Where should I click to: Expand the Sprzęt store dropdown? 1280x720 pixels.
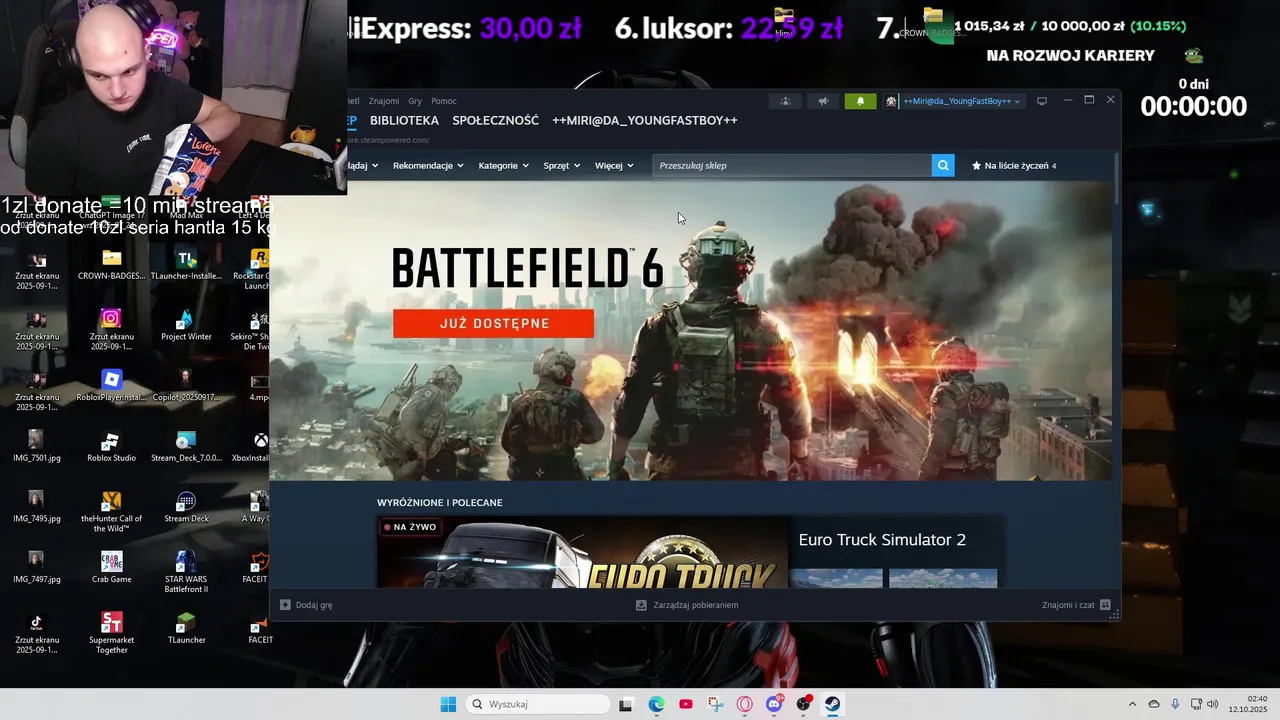click(561, 165)
